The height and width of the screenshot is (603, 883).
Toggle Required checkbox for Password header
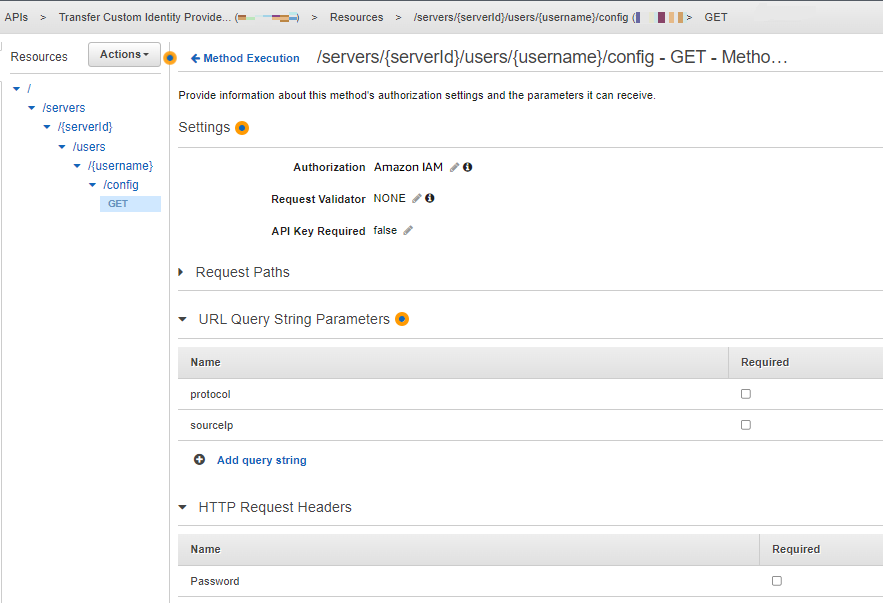[x=777, y=581]
